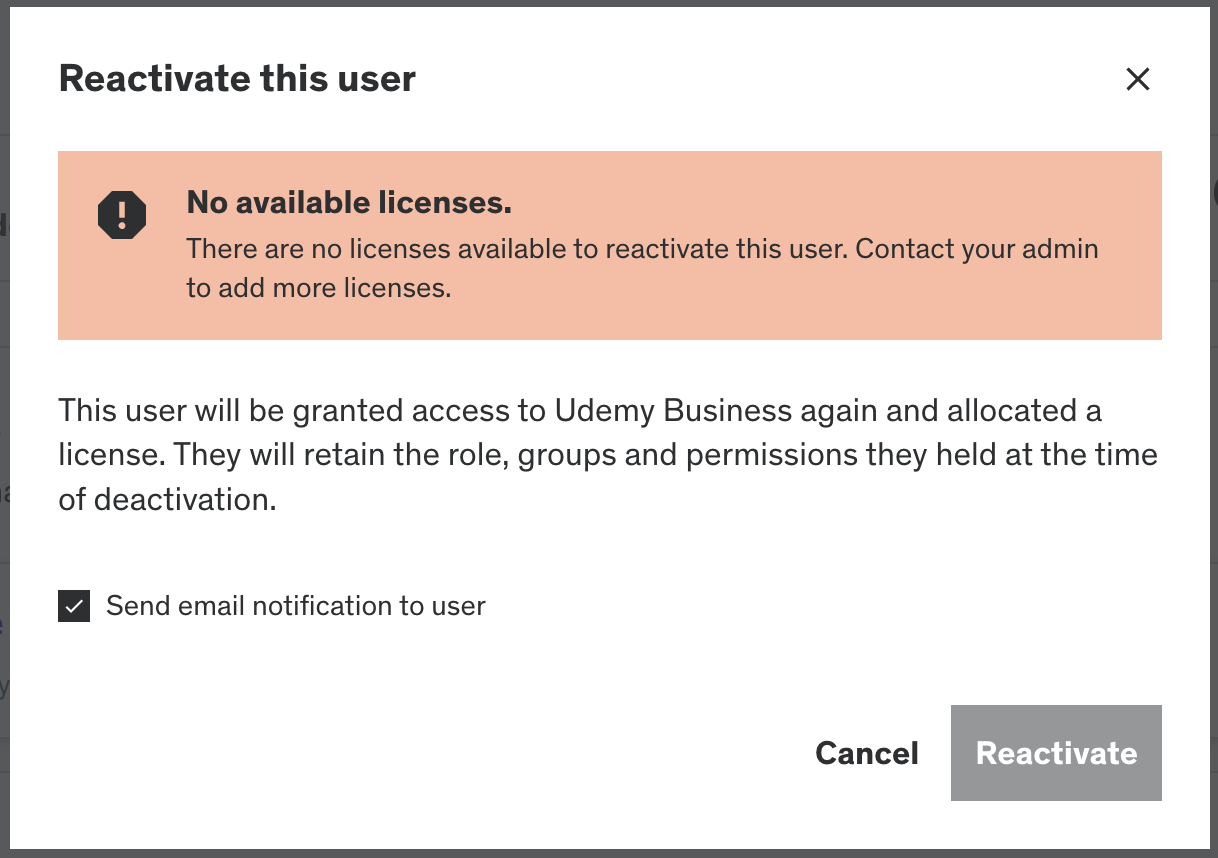This screenshot has height=858, width=1218.
Task: Toggle the email notification checkmark box
Action: (74, 606)
